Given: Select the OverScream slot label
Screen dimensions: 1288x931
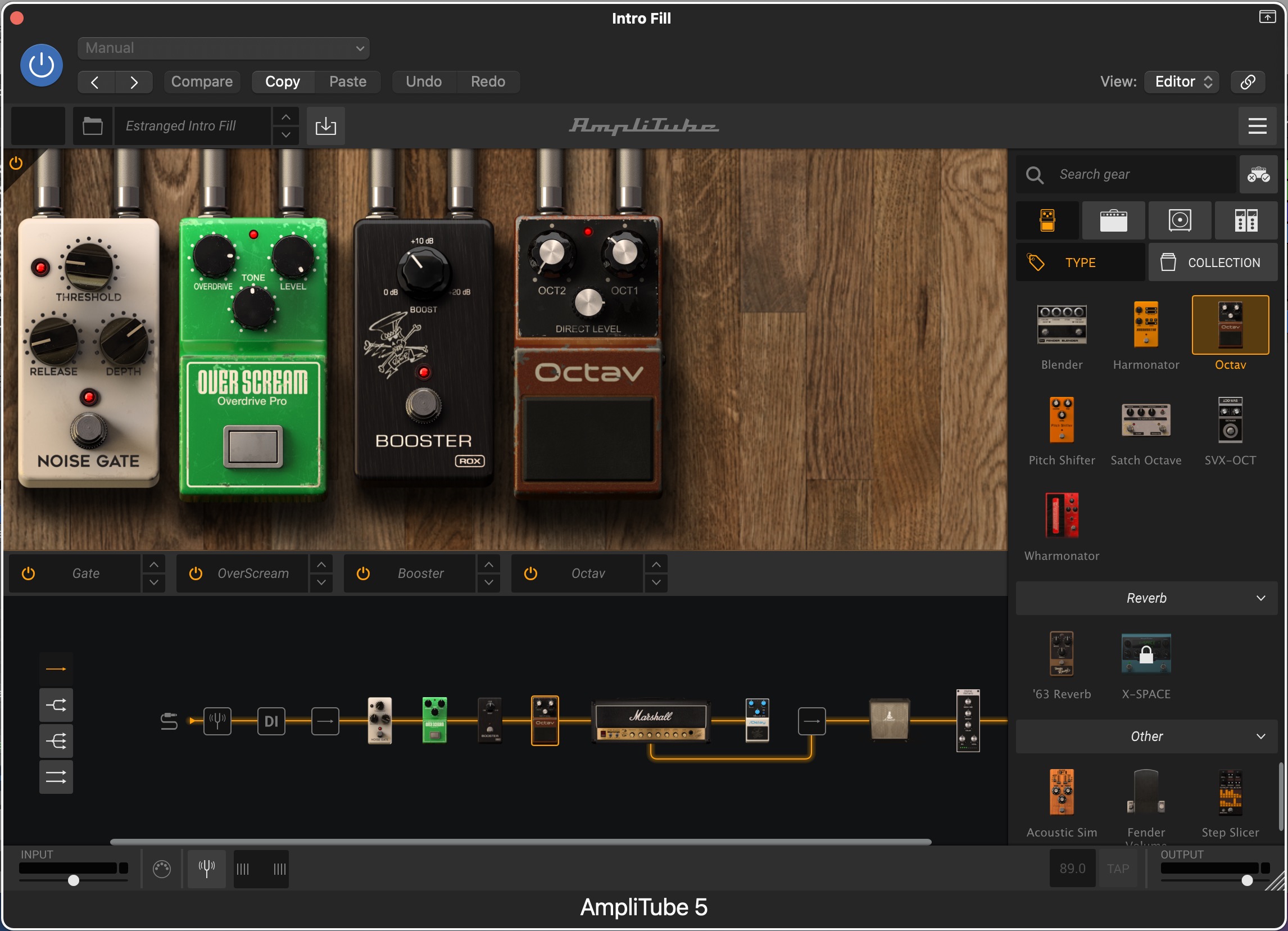Looking at the screenshot, I should [253, 574].
